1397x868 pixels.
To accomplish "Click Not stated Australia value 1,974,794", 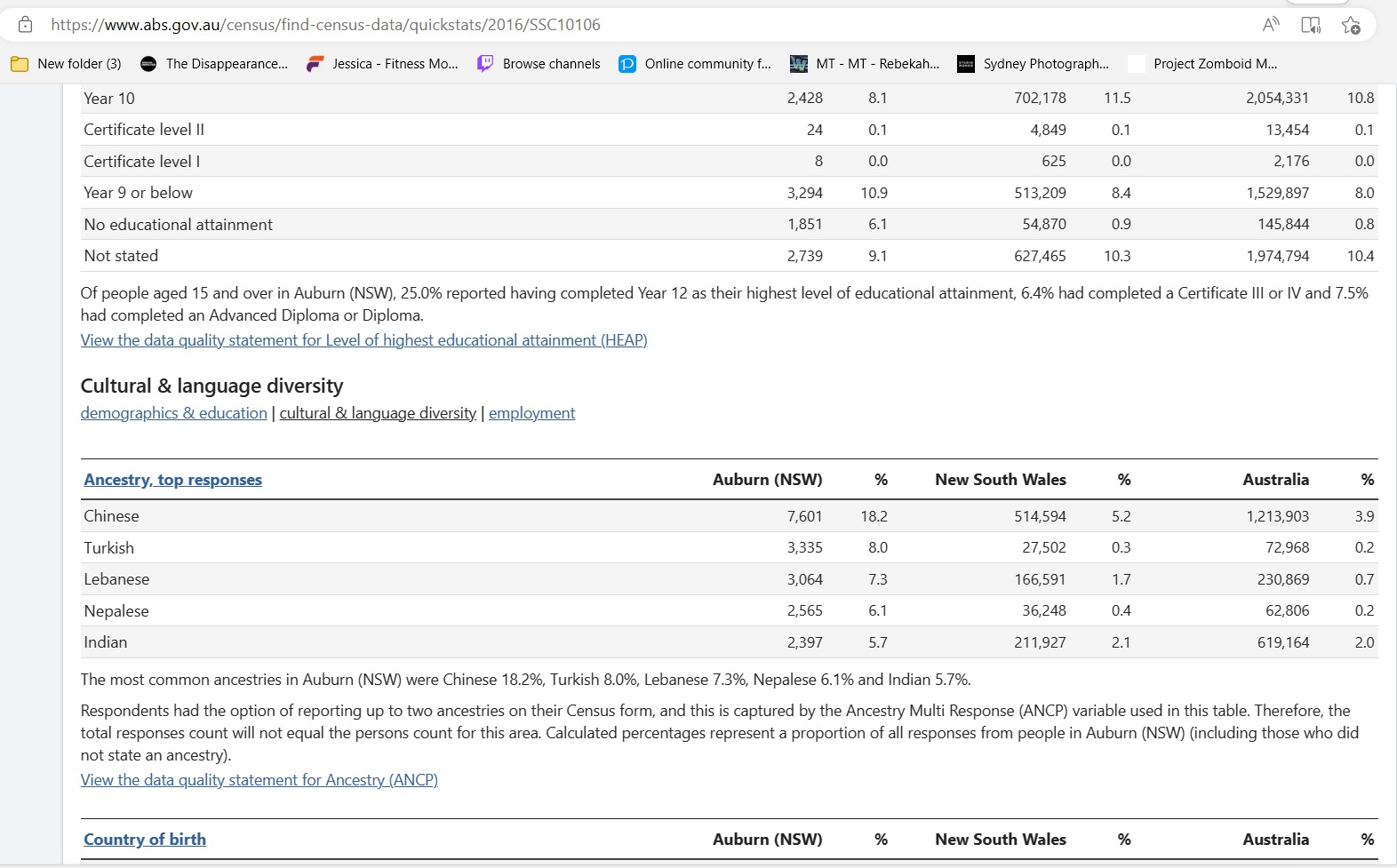I will [1277, 256].
